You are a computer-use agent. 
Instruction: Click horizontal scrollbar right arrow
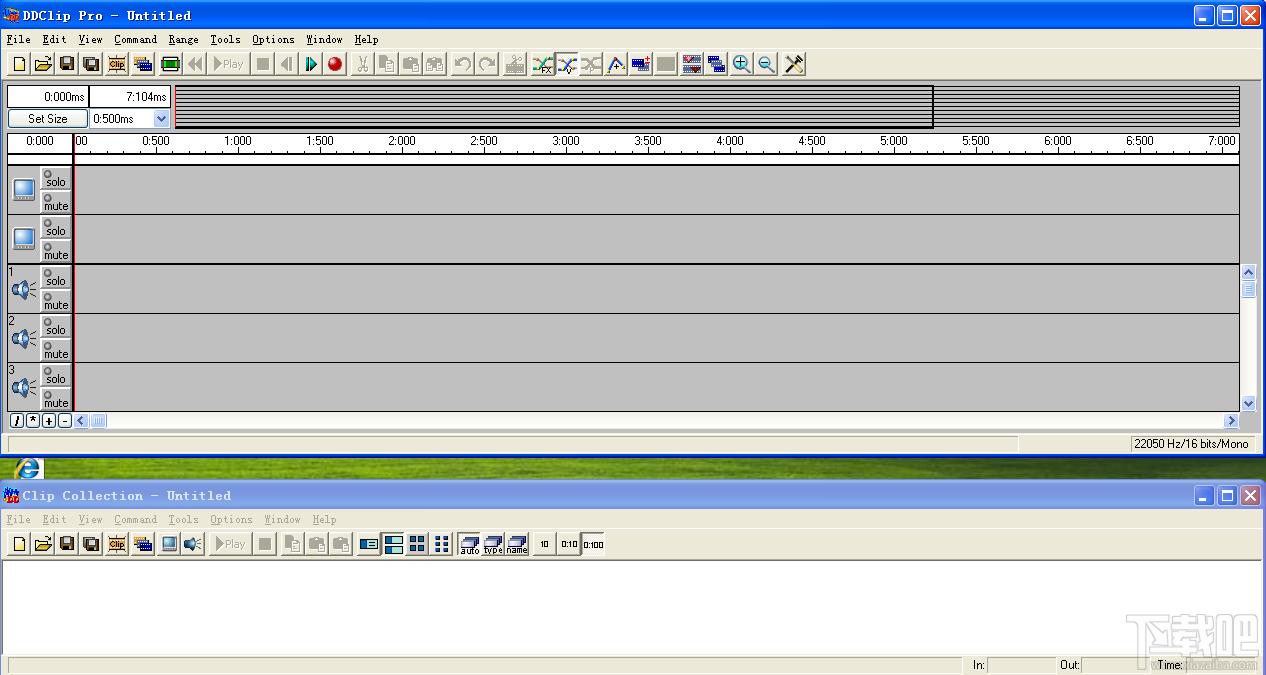1231,421
